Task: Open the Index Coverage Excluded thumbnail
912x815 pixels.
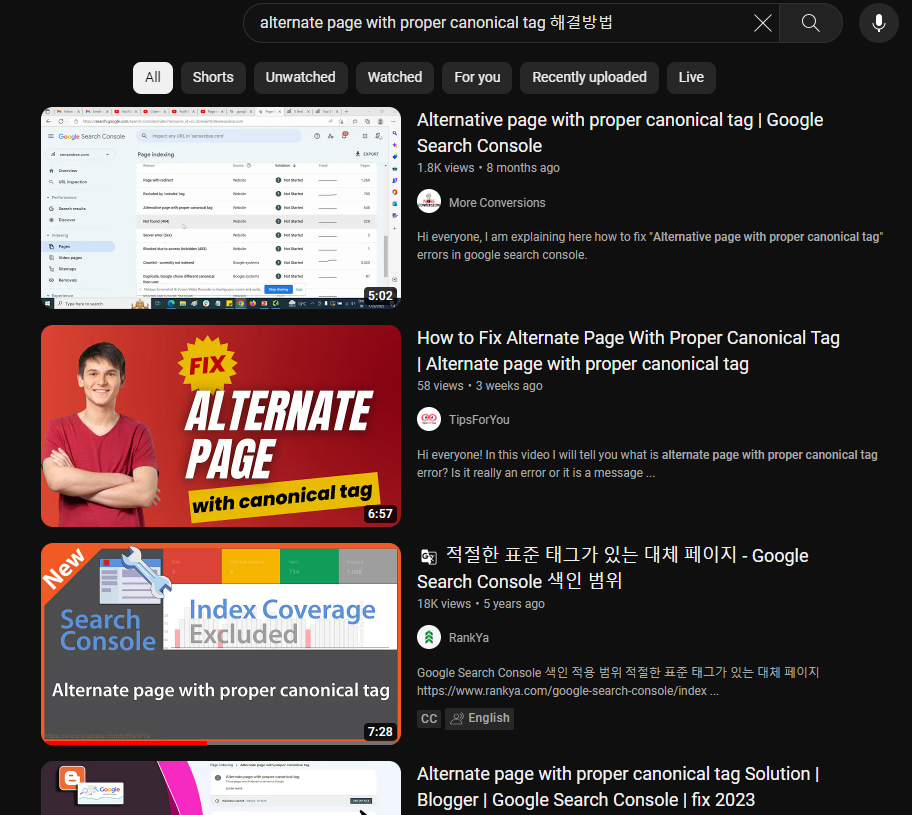Action: pos(221,643)
